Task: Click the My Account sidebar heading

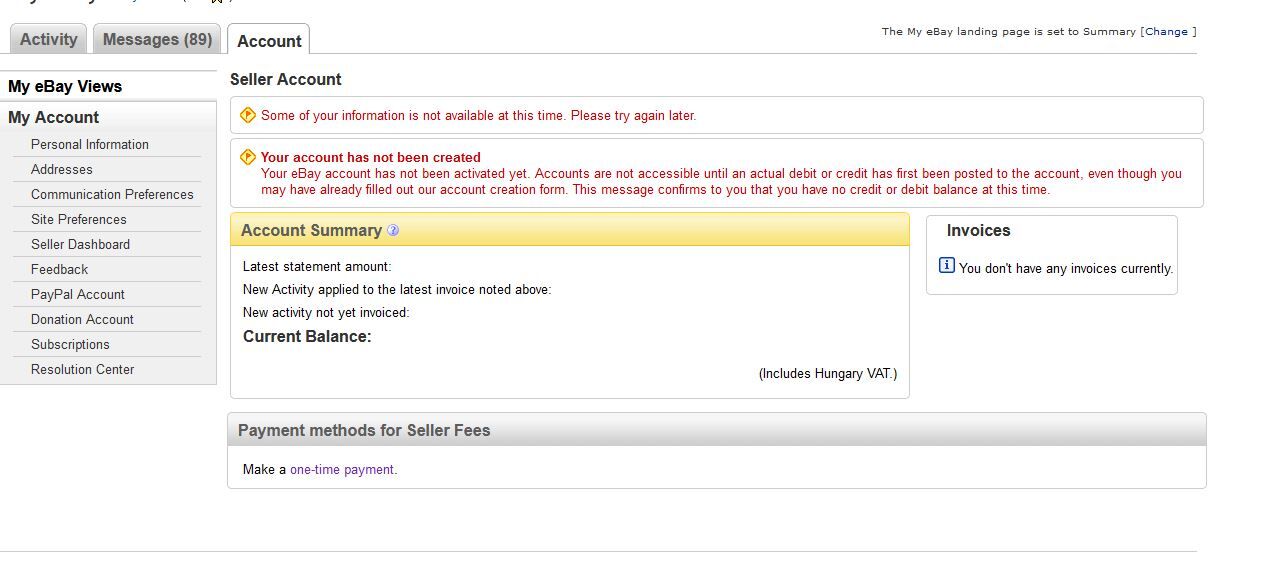Action: pyautogui.click(x=54, y=118)
